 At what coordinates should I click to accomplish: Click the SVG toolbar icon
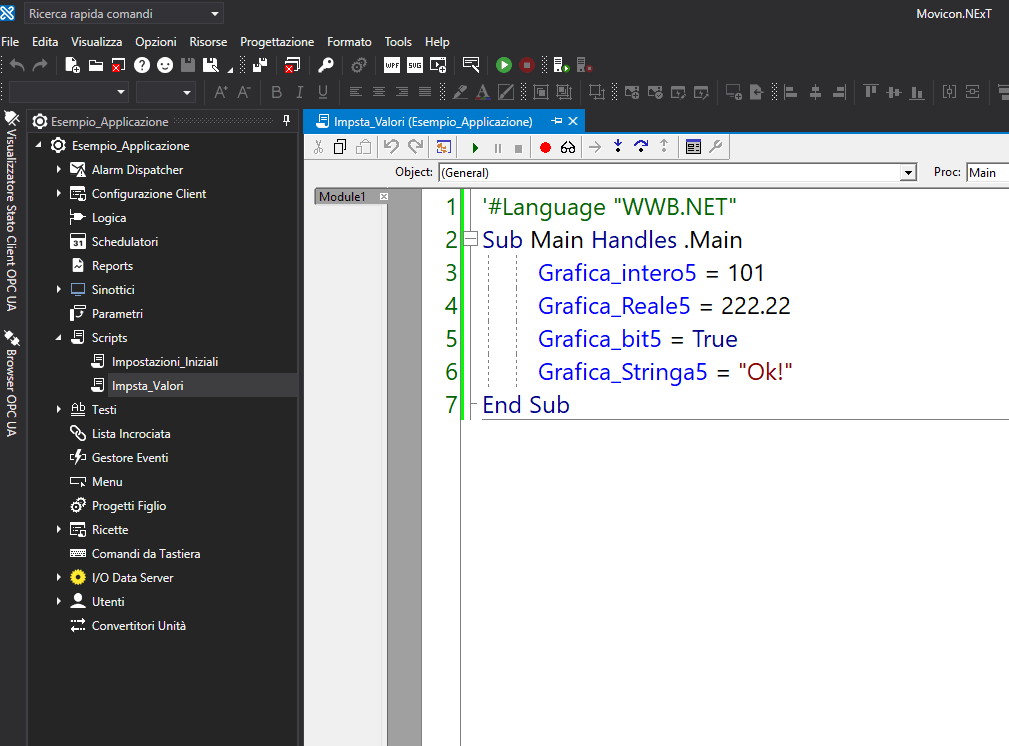(415, 65)
